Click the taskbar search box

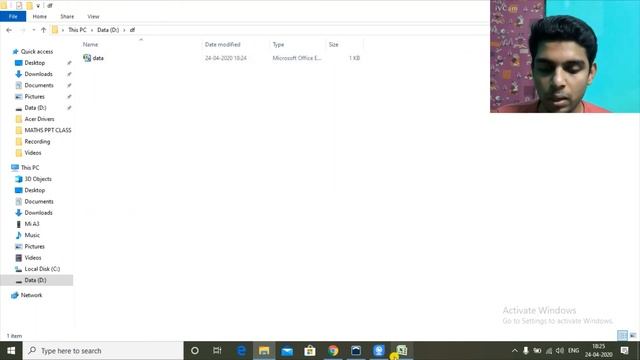103,351
